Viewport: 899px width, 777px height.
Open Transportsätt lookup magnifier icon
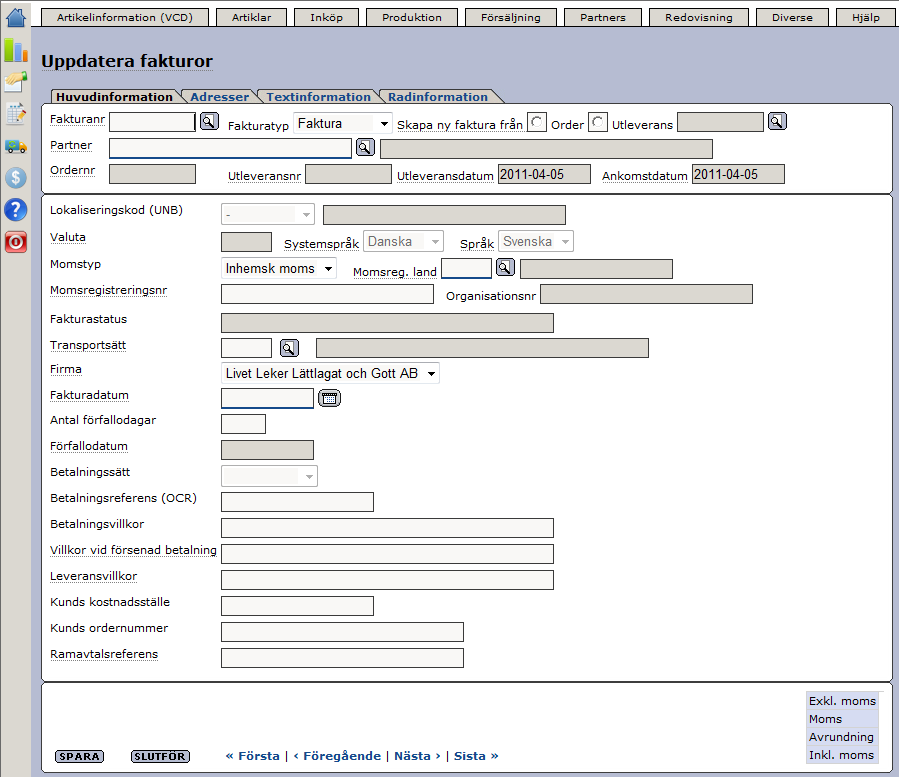tap(289, 347)
